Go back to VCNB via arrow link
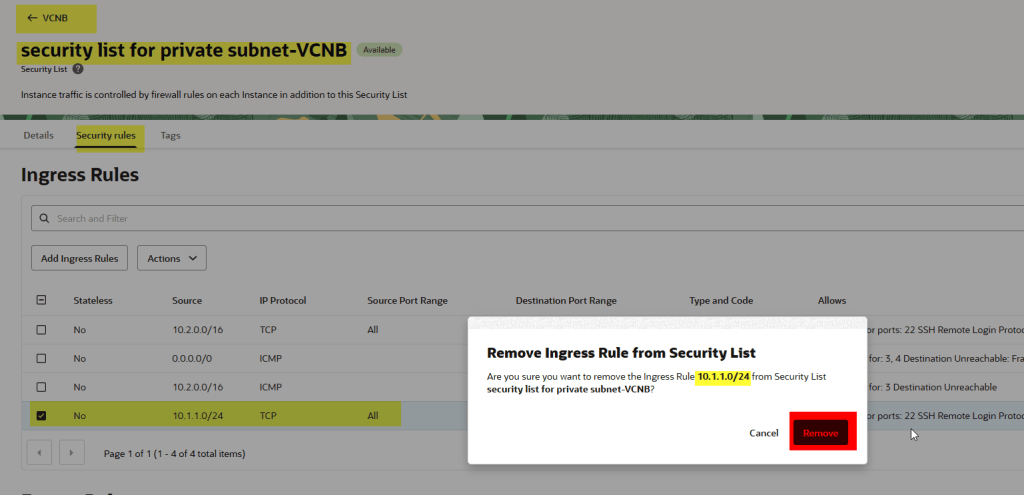Image resolution: width=1024 pixels, height=495 pixels. point(55,18)
